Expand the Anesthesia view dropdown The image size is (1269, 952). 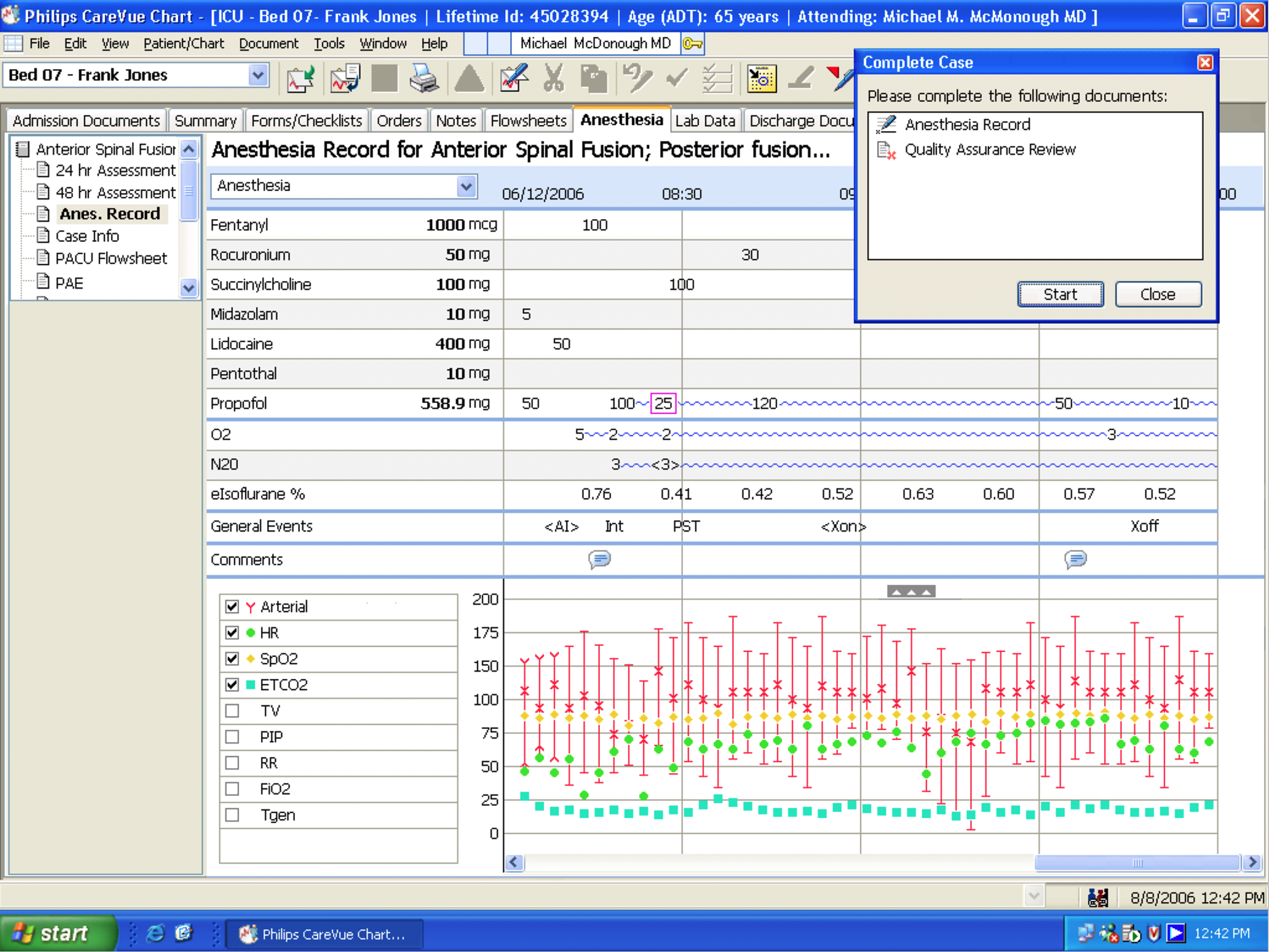[467, 186]
